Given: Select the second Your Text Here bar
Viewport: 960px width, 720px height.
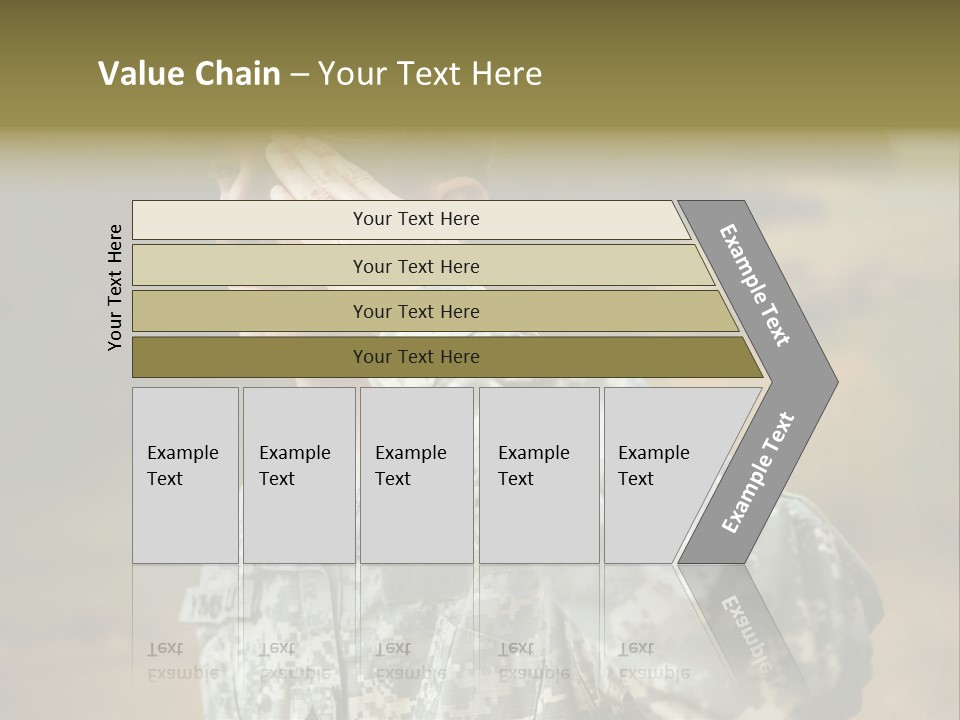Looking at the screenshot, I should [x=416, y=266].
